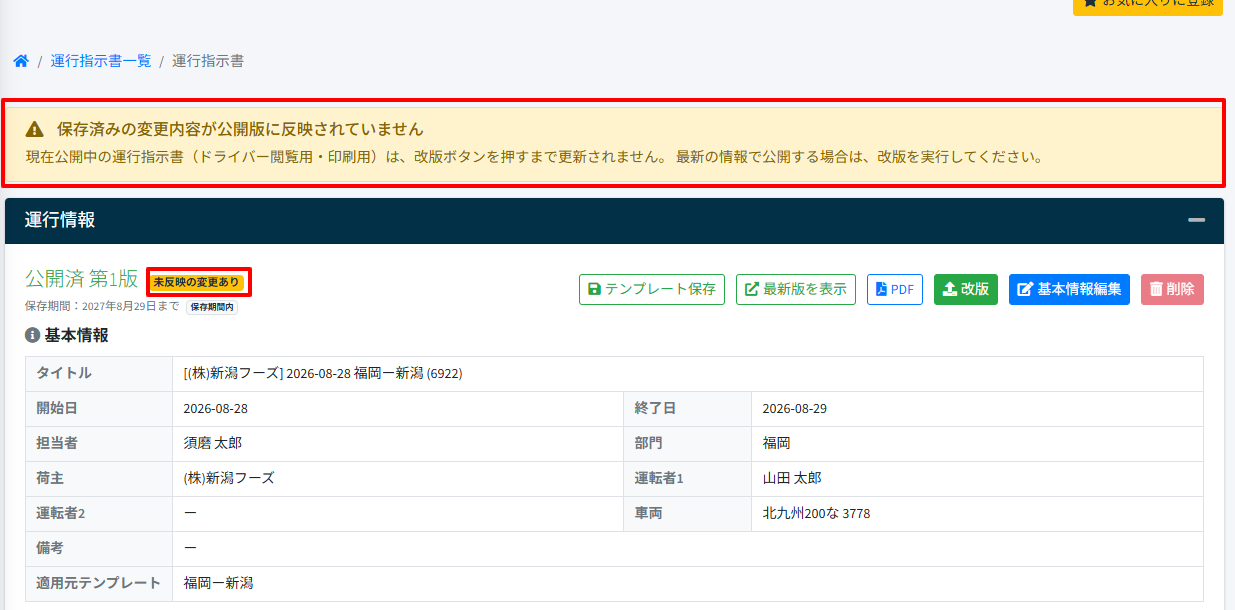1235x610 pixels.
Task: Open the PDF export button
Action: pyautogui.click(x=895, y=289)
